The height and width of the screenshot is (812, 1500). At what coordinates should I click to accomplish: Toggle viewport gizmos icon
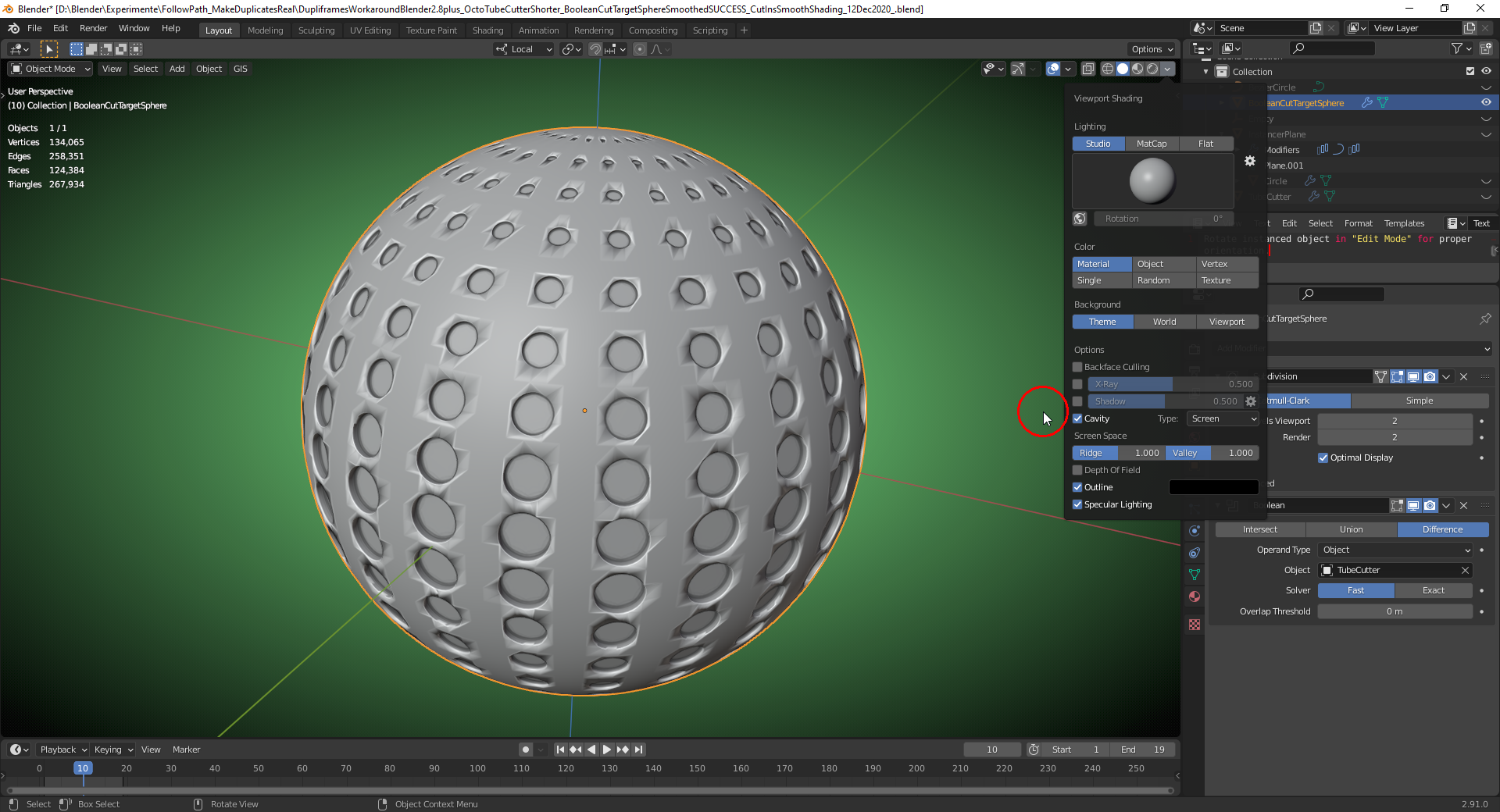click(x=1018, y=69)
